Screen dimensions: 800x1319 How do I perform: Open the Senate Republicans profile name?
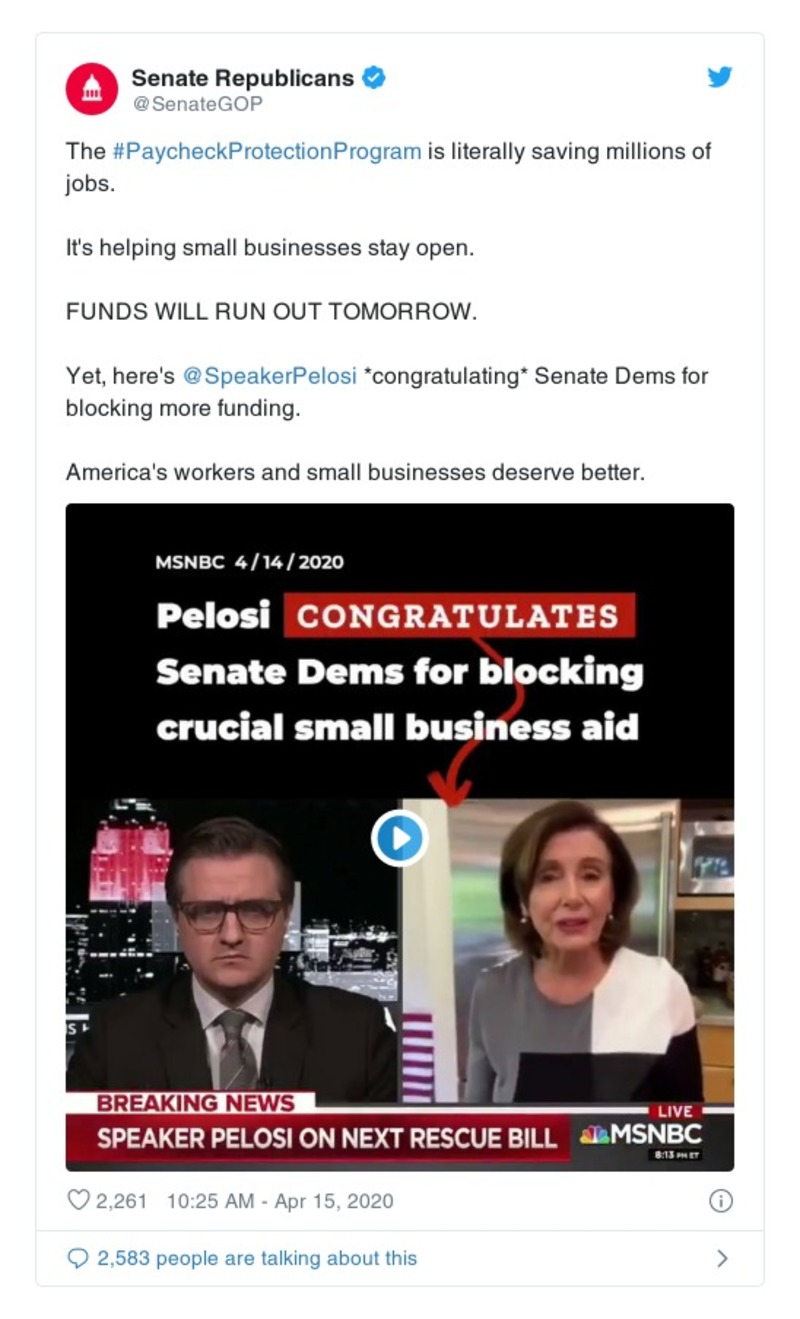pyautogui.click(x=243, y=77)
